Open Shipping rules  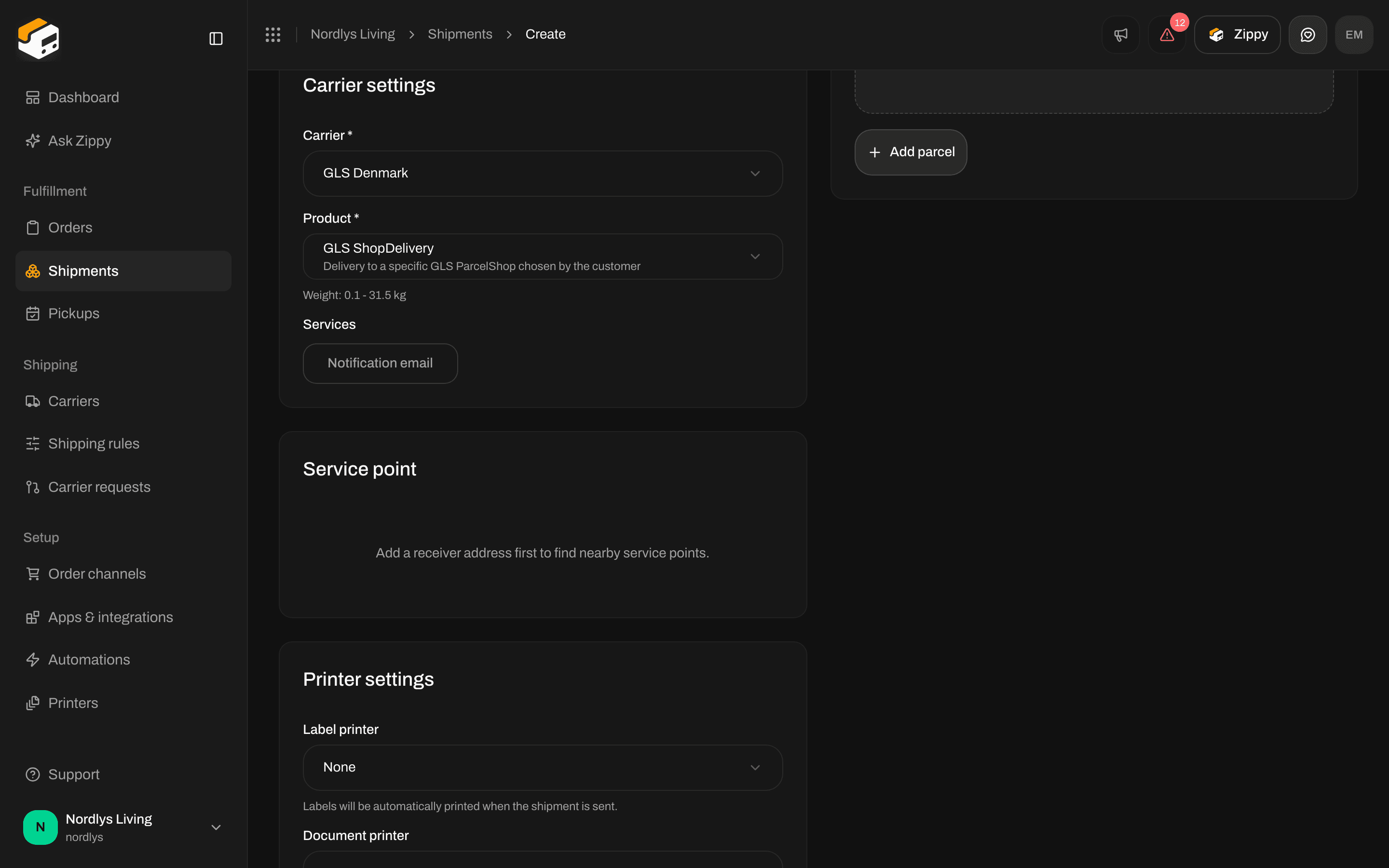pyautogui.click(x=123, y=444)
